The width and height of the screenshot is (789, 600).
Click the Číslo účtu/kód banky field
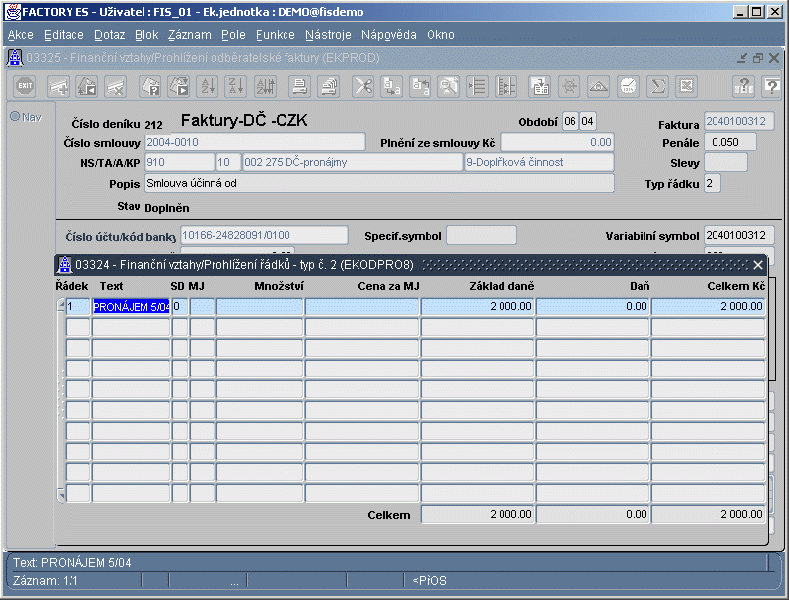(x=264, y=235)
